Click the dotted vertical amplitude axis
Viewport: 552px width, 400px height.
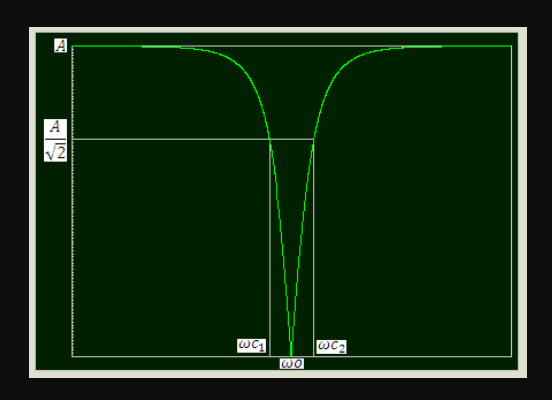point(73,201)
